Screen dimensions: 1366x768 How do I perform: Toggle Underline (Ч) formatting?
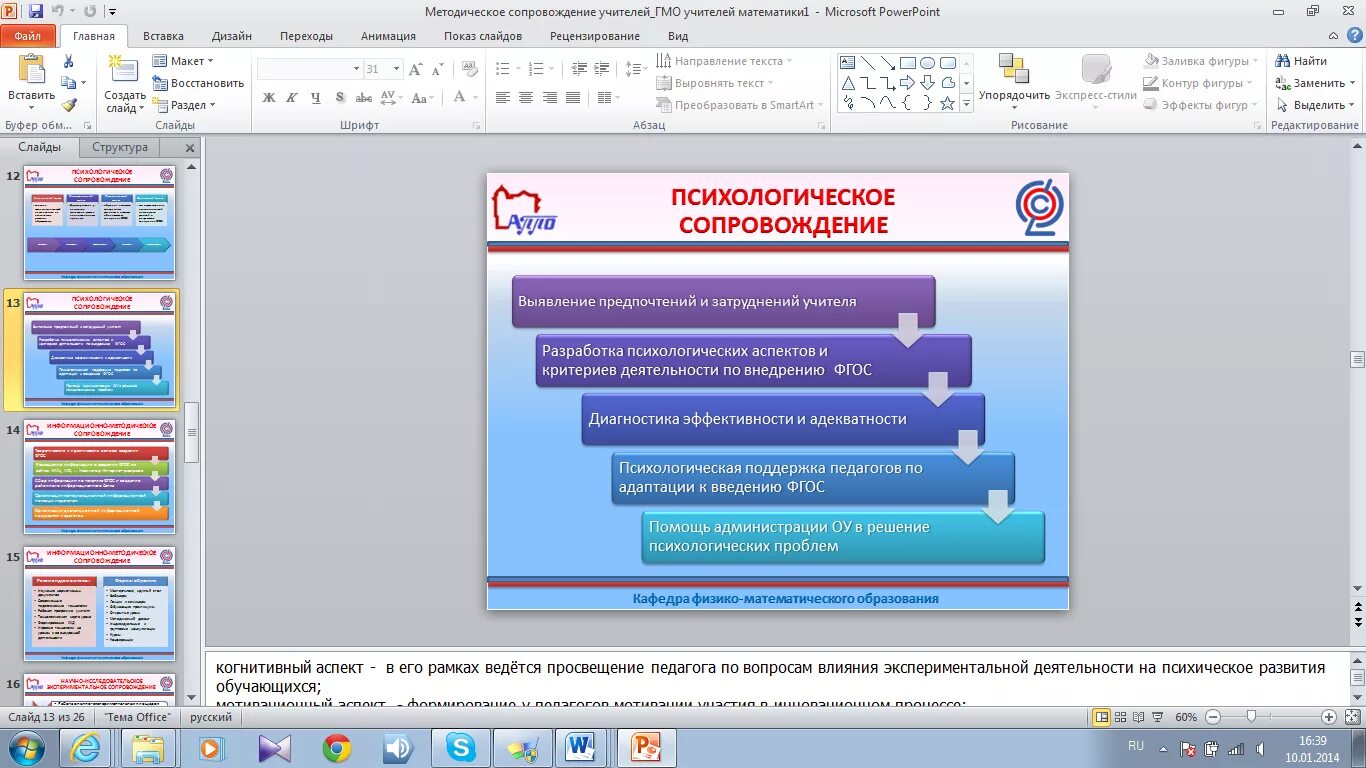click(316, 97)
